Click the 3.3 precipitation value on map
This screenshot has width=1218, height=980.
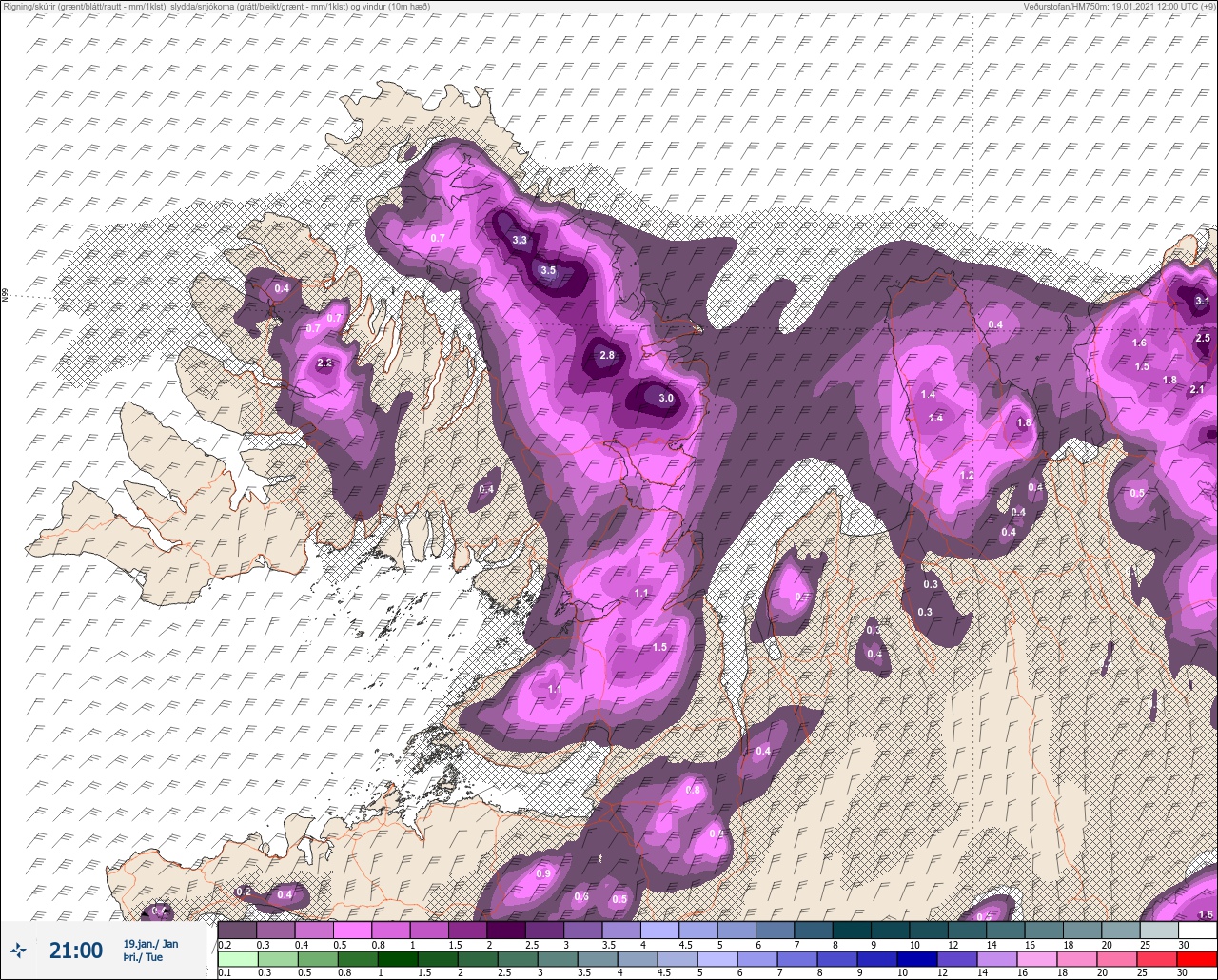click(520, 240)
